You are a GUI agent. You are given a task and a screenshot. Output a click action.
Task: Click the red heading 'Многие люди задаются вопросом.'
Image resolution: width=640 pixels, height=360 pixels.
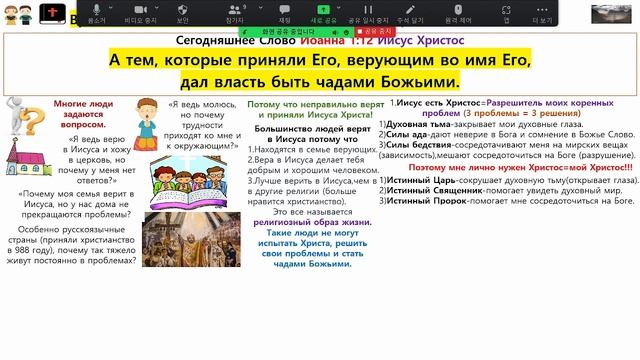pyautogui.click(x=83, y=114)
